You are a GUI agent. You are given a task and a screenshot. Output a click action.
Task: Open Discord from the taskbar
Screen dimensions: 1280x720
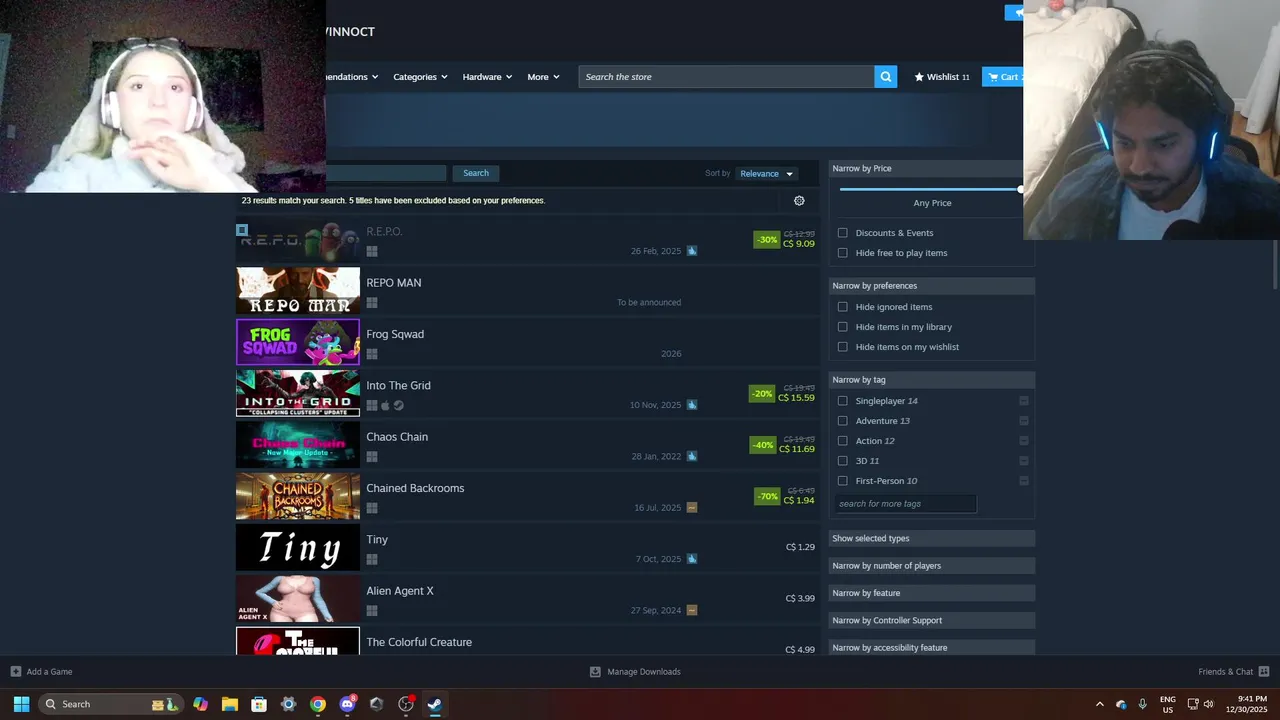pyautogui.click(x=347, y=704)
